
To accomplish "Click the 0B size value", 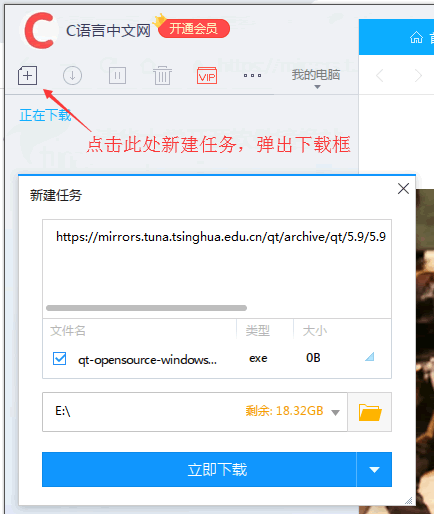I will [x=313, y=358].
